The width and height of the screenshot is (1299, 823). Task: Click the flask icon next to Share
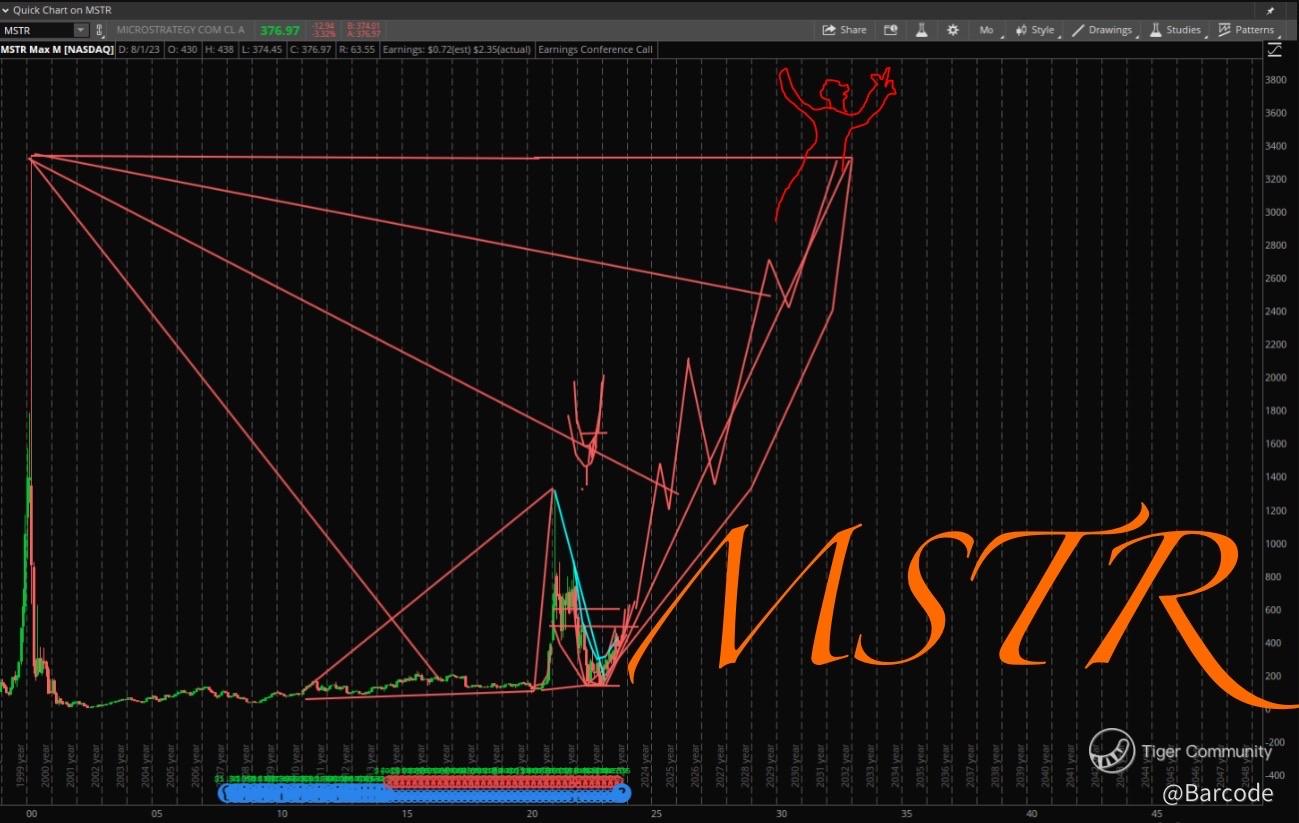coord(922,30)
